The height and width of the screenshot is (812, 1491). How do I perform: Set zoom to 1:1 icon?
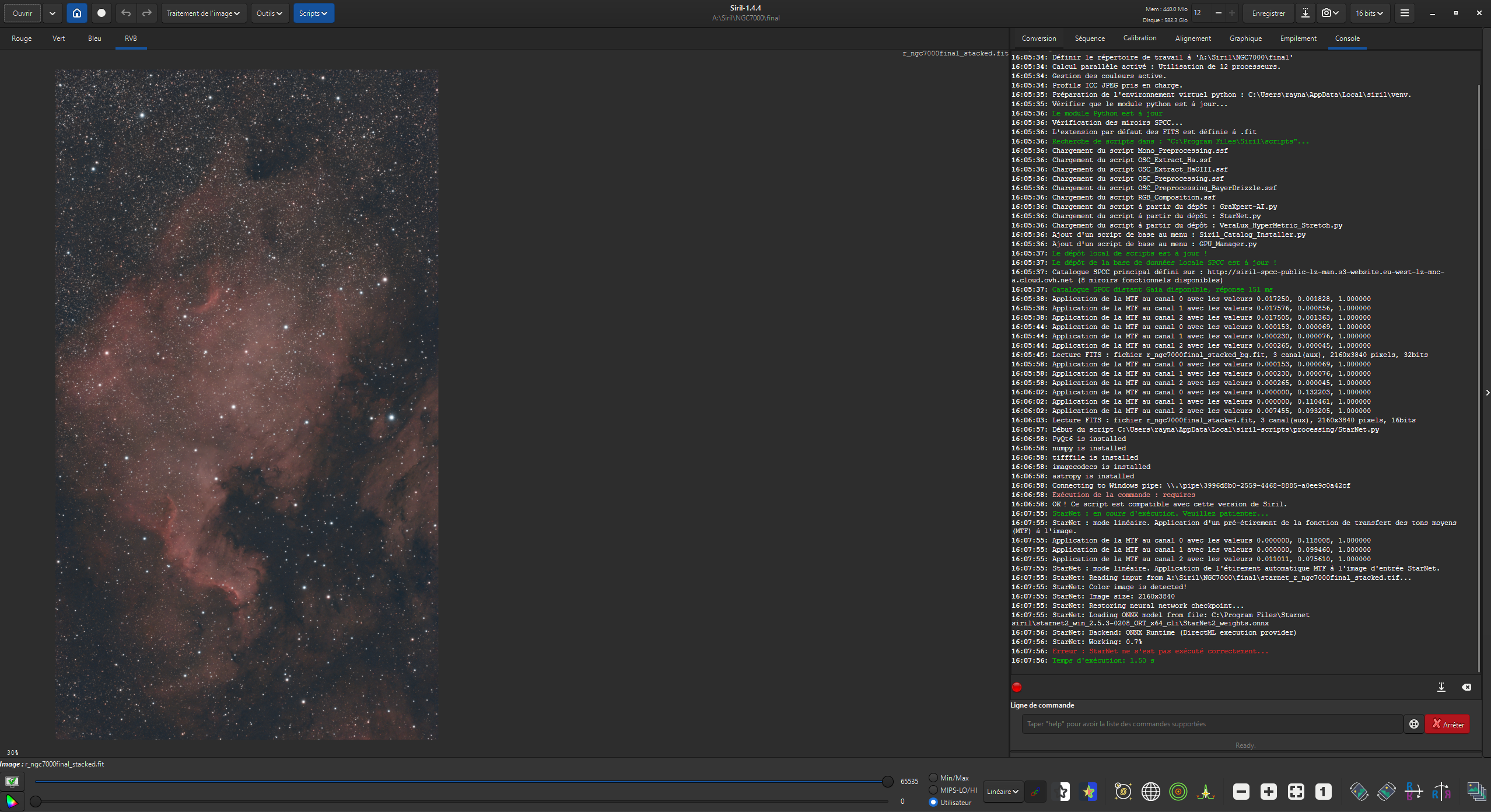(x=1324, y=792)
